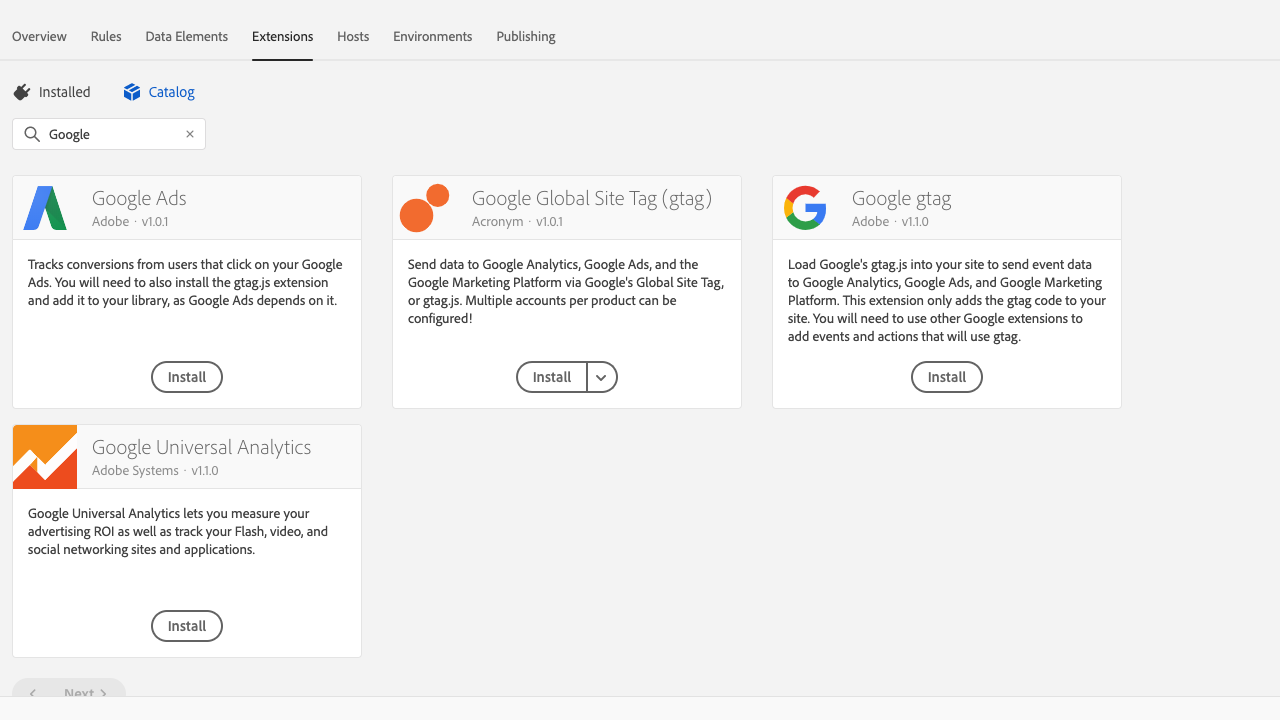The height and width of the screenshot is (720, 1280).
Task: Click the Google Universal Analytics logo icon
Action: click(x=45, y=457)
